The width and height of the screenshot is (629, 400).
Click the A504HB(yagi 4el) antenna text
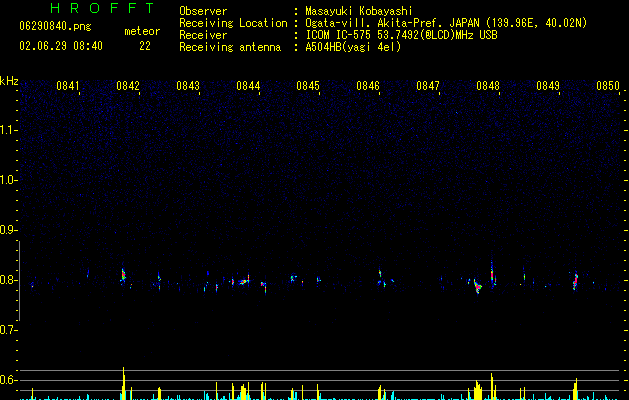tap(353, 47)
